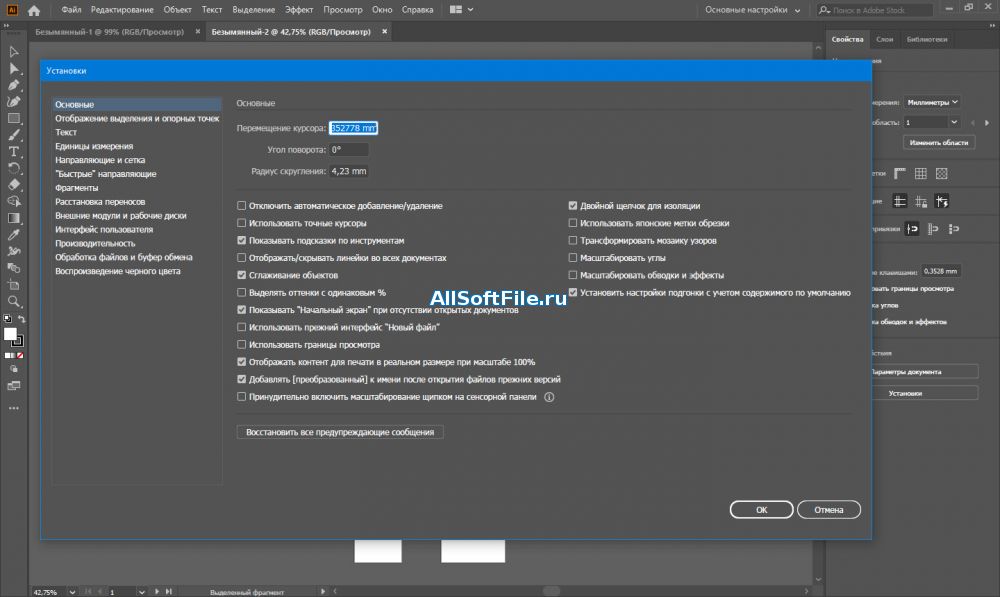Select the Type tool

pyautogui.click(x=14, y=151)
